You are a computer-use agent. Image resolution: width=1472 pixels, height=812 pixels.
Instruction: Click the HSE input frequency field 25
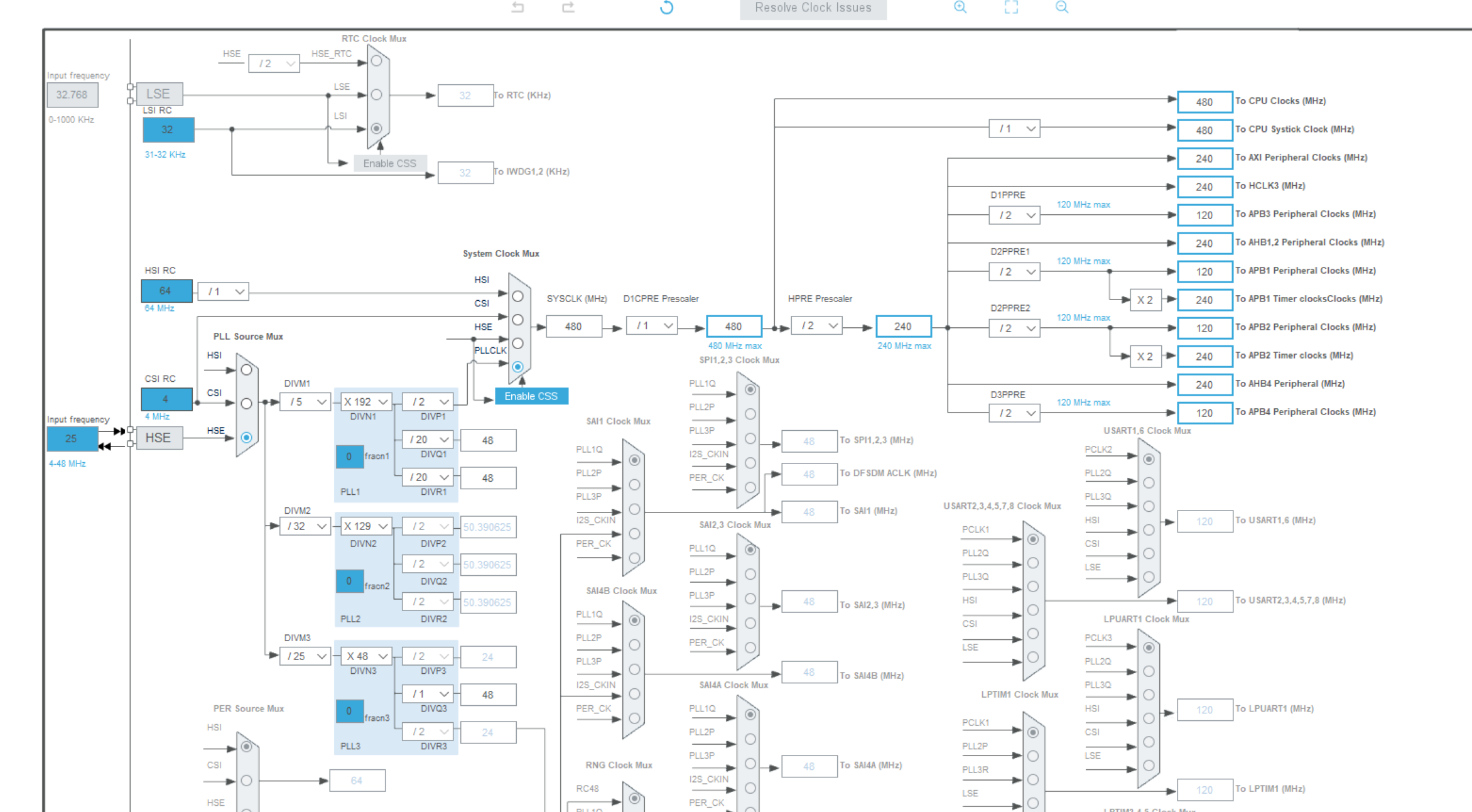pos(72,438)
